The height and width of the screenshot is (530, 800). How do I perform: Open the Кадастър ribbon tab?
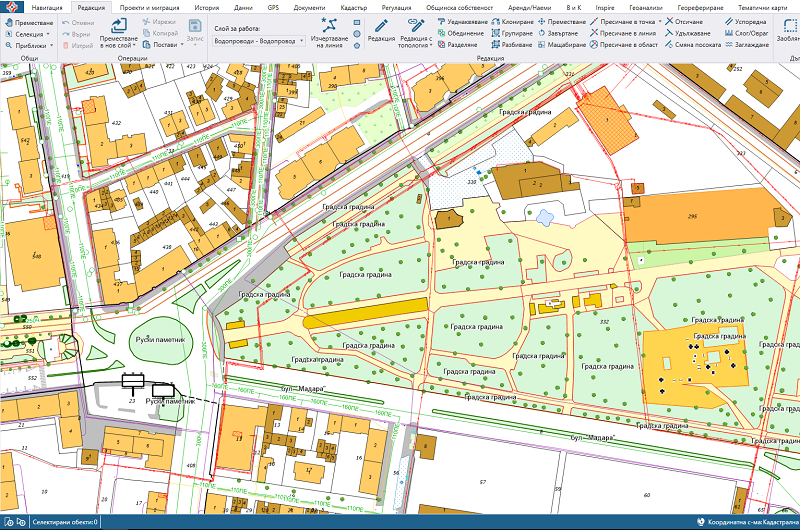(353, 6)
